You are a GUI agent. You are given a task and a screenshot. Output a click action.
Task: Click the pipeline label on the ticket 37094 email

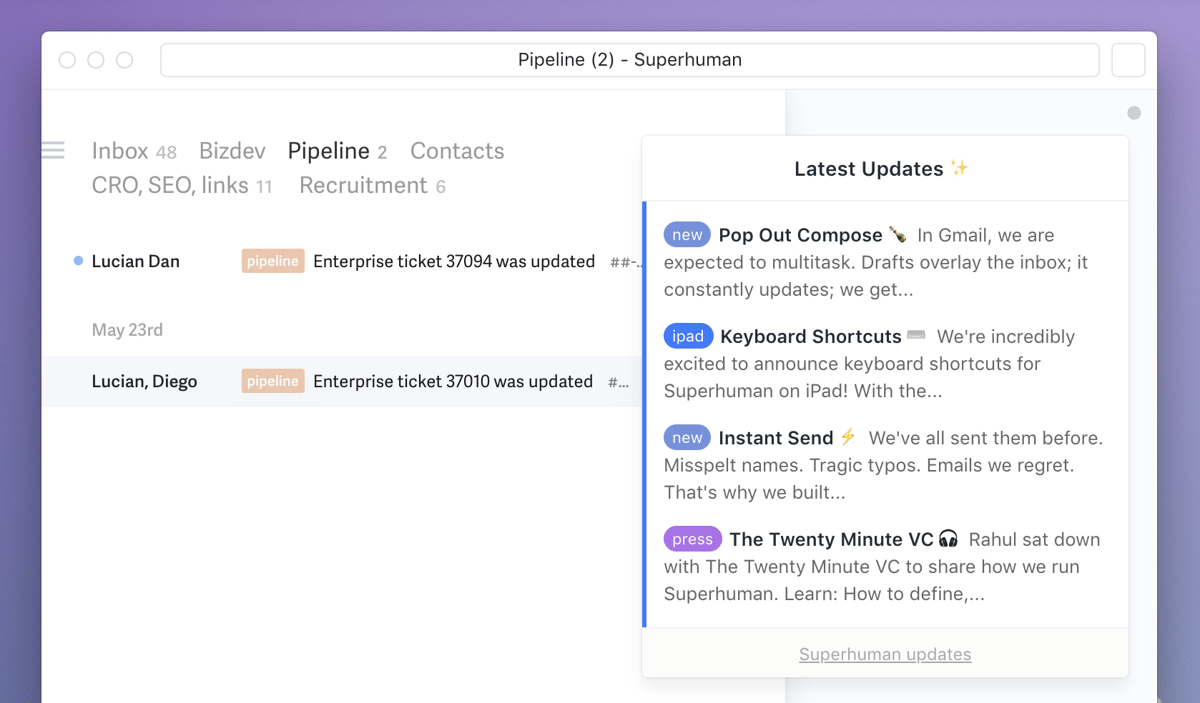pos(273,261)
